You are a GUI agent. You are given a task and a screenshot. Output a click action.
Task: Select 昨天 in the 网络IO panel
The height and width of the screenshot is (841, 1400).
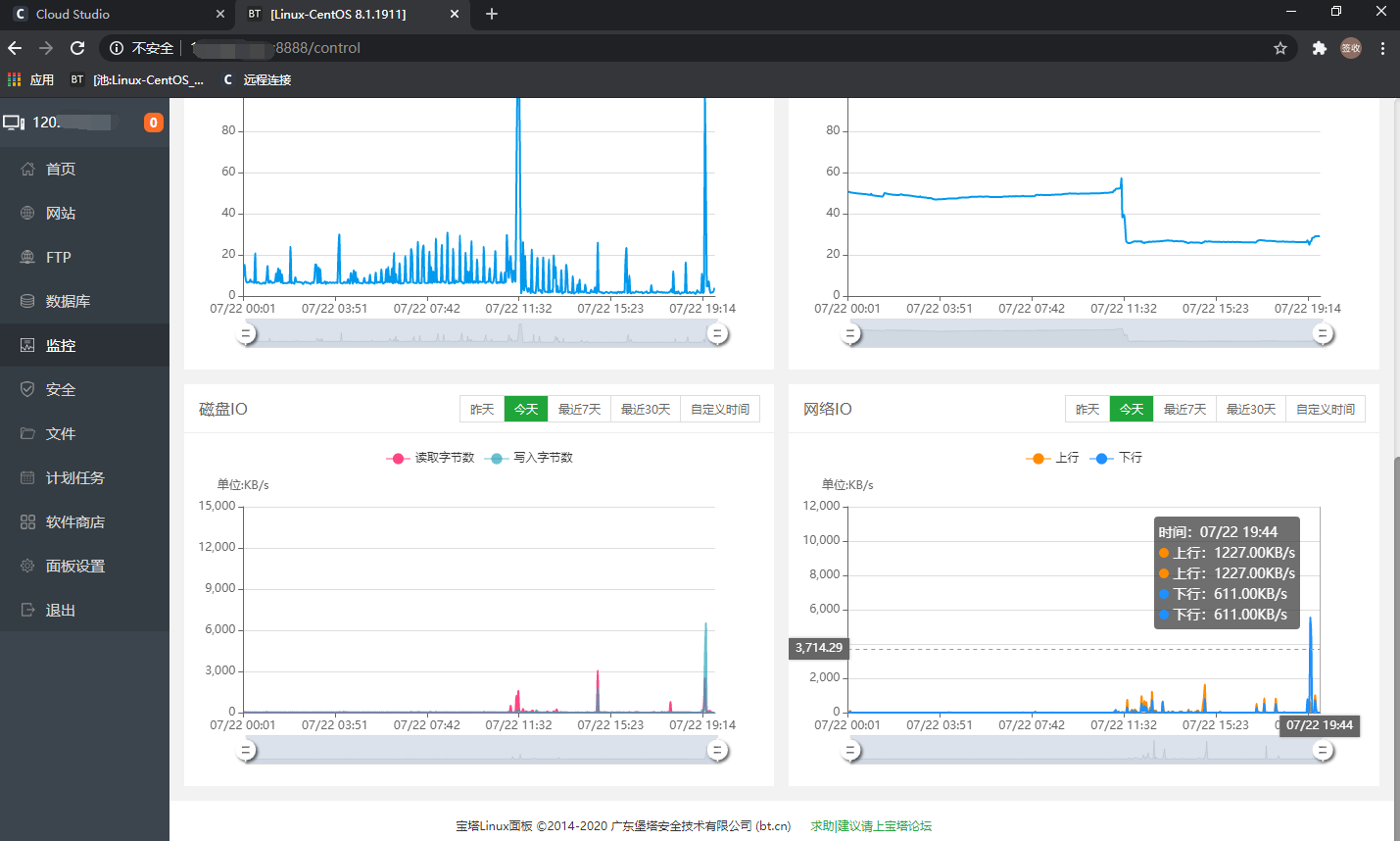1087,409
